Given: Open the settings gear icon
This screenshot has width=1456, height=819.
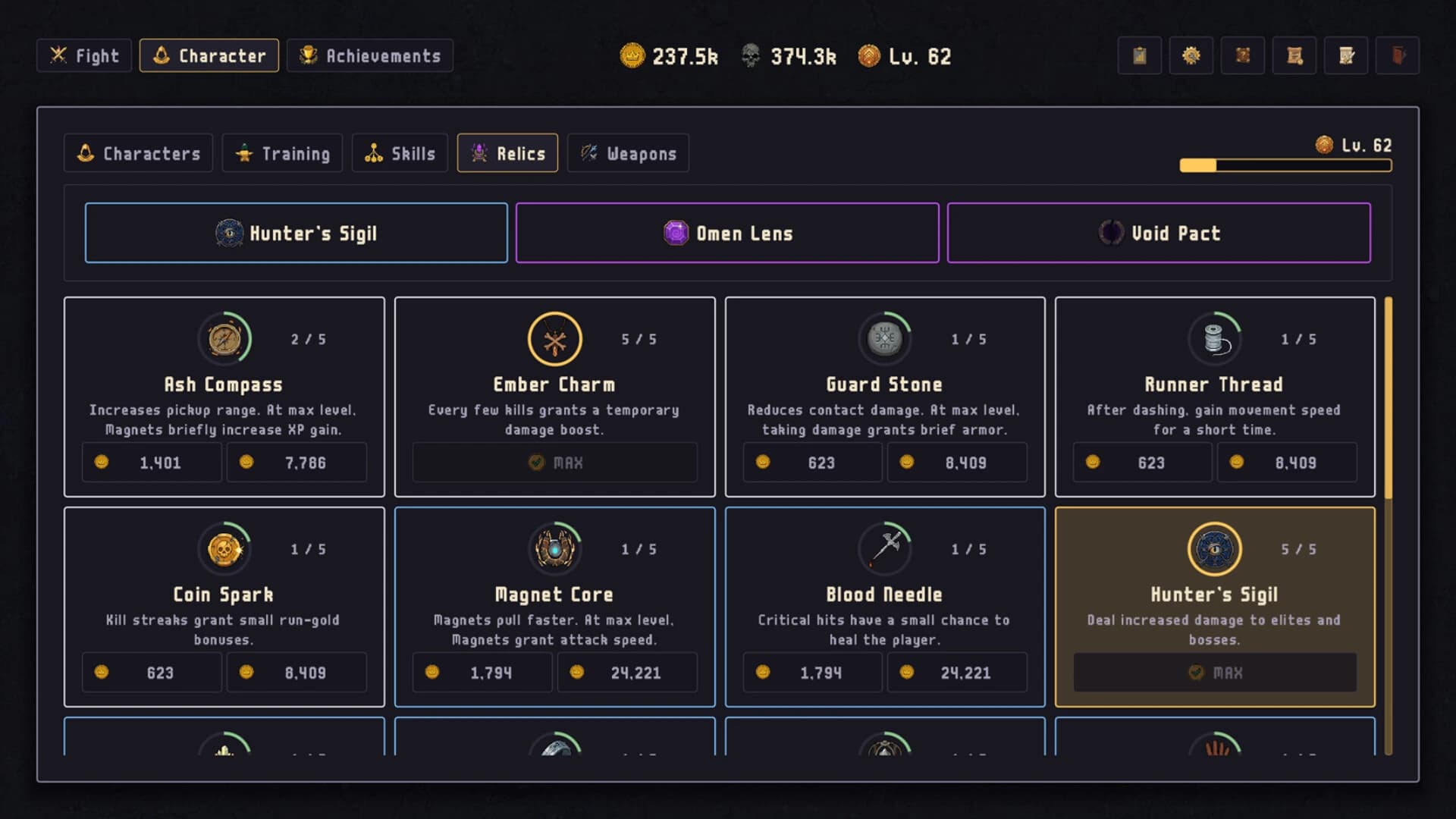Looking at the screenshot, I should 1191,55.
